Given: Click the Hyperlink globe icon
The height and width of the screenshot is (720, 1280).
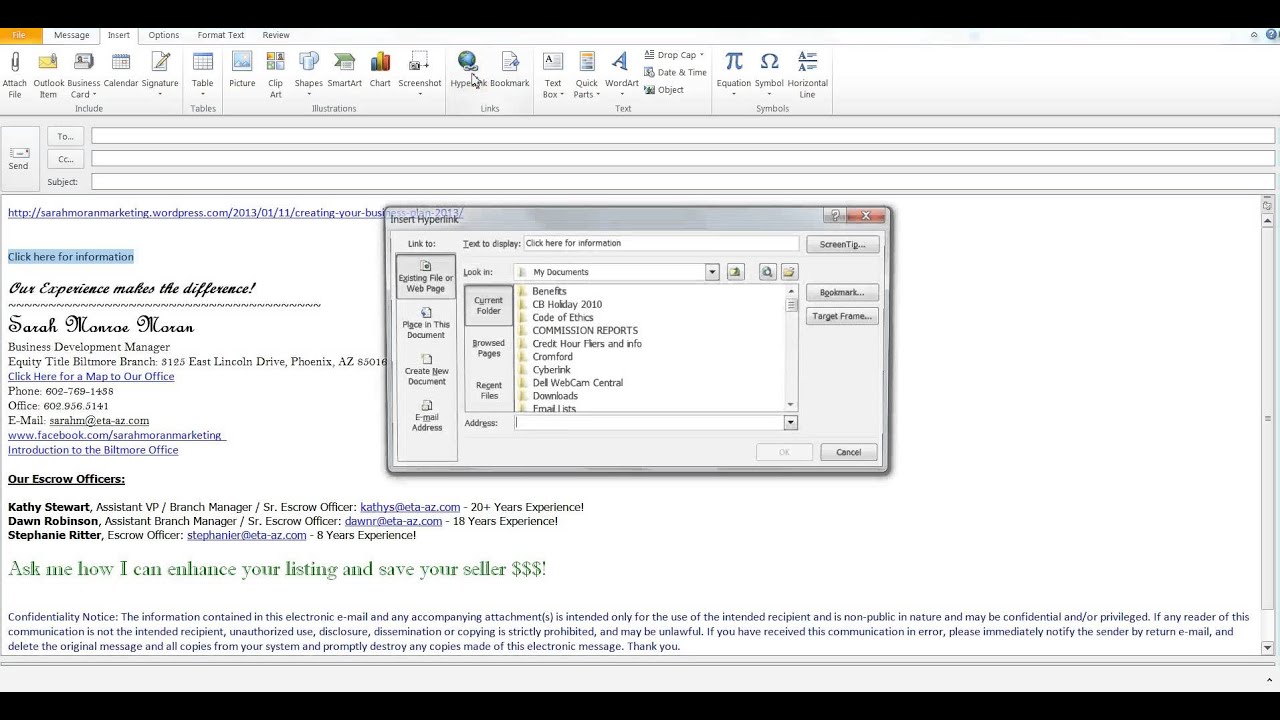Looking at the screenshot, I should (467, 62).
